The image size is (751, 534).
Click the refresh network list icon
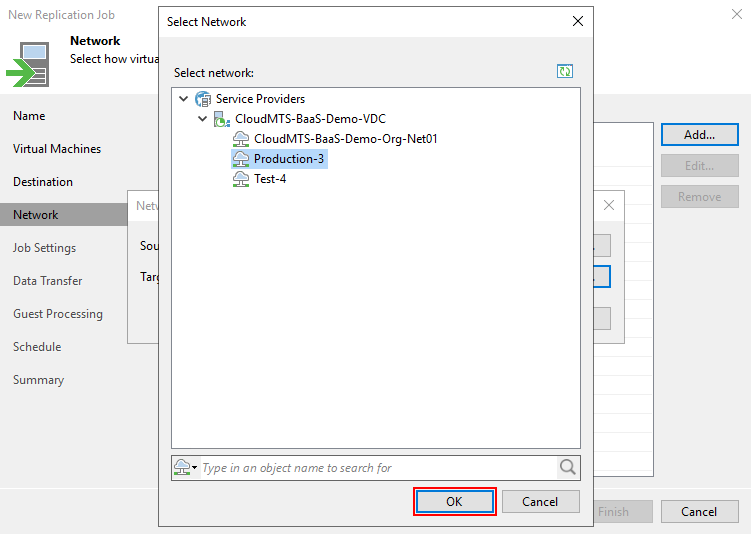point(565,72)
